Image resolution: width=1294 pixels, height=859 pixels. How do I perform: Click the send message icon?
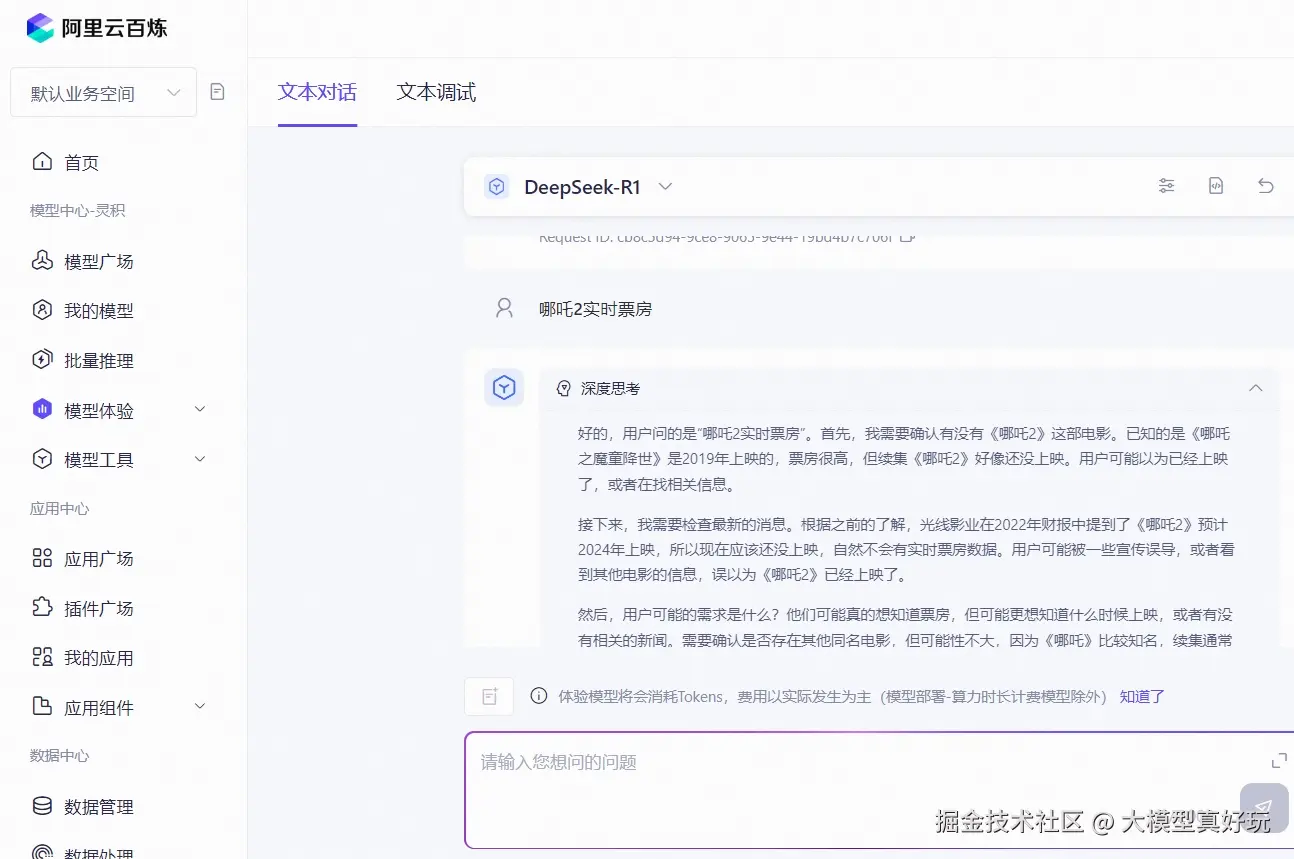coord(1263,808)
